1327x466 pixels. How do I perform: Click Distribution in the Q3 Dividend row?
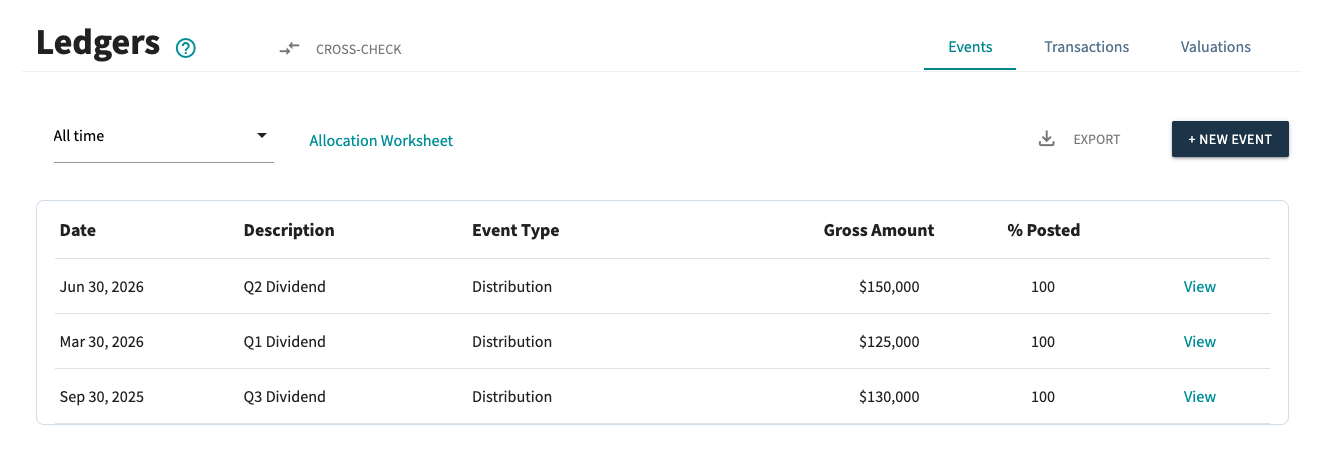coord(512,397)
